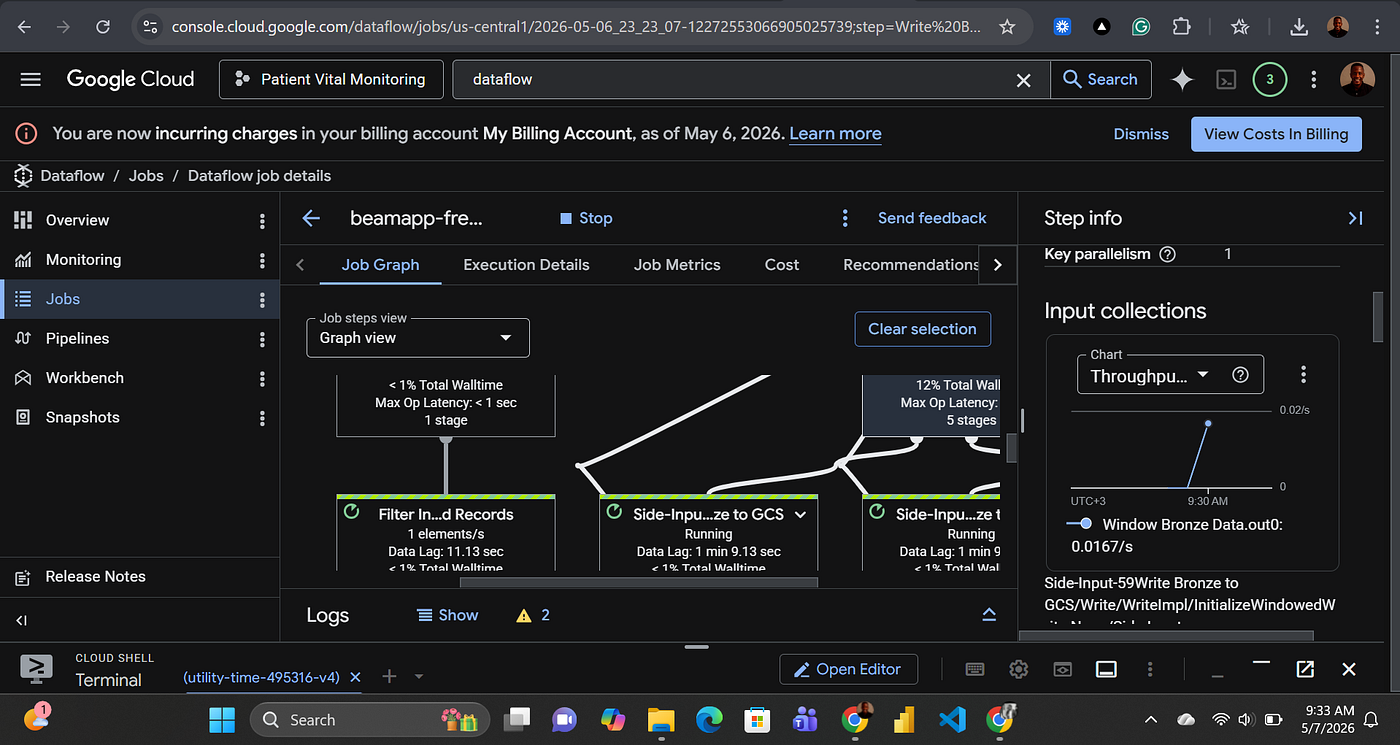
Task: Click the Clear selection button
Action: (922, 329)
